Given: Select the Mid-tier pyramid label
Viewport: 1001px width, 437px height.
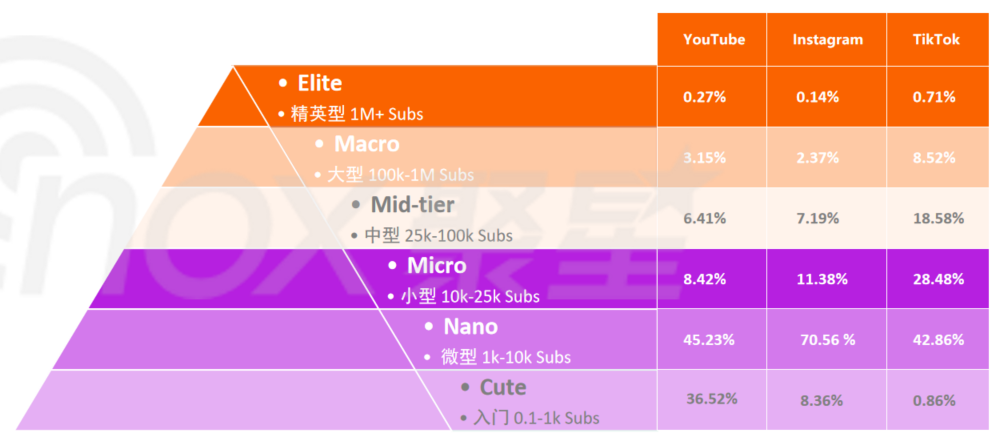Looking at the screenshot, I should click(x=412, y=205).
